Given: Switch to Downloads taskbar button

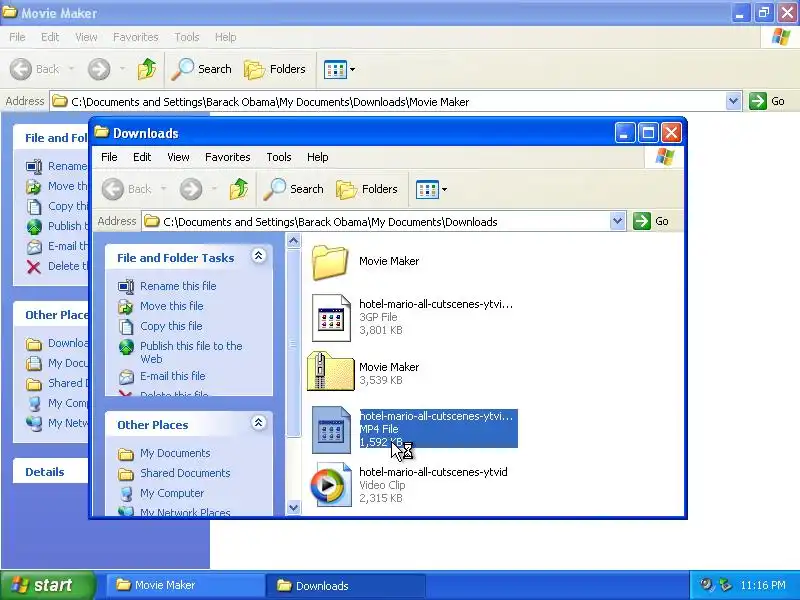Looking at the screenshot, I should (345, 585).
